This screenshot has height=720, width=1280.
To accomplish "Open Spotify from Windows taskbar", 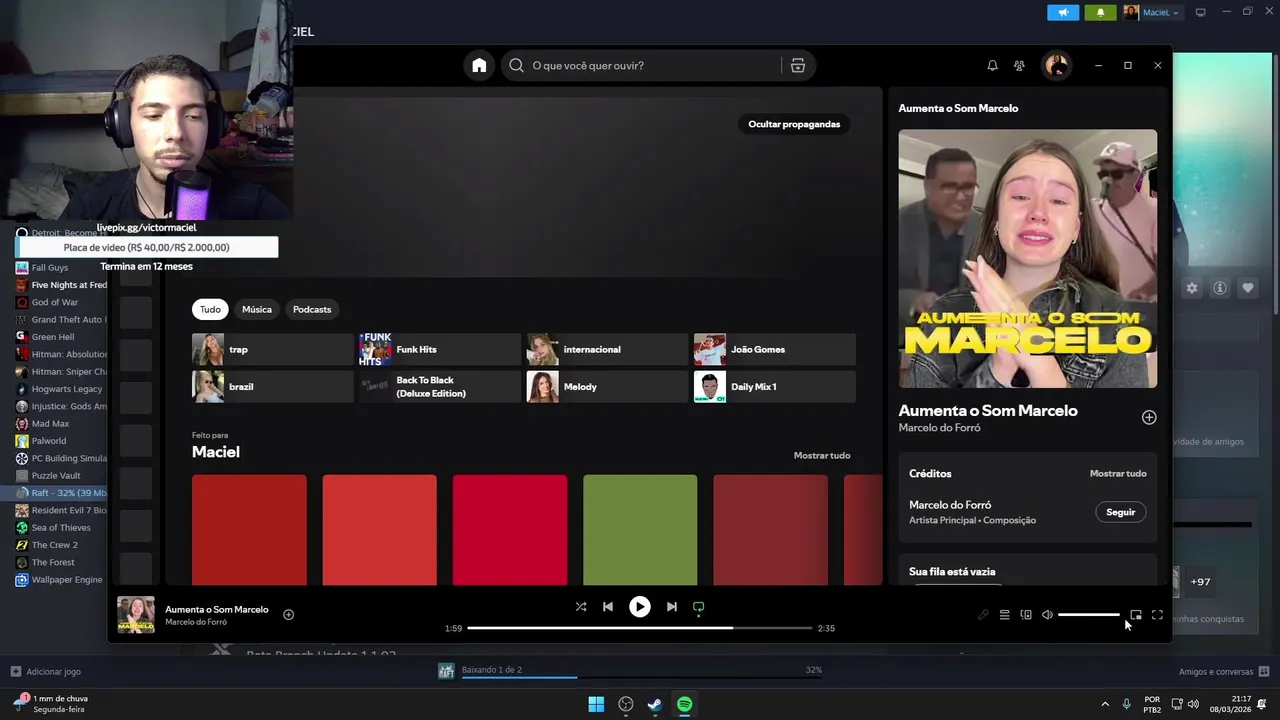I will click(x=684, y=704).
